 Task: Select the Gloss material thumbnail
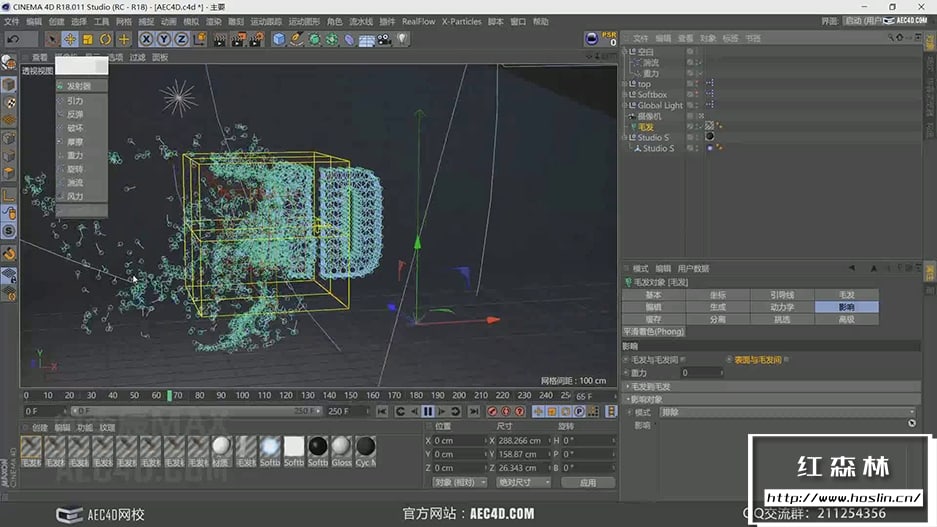(x=342, y=447)
